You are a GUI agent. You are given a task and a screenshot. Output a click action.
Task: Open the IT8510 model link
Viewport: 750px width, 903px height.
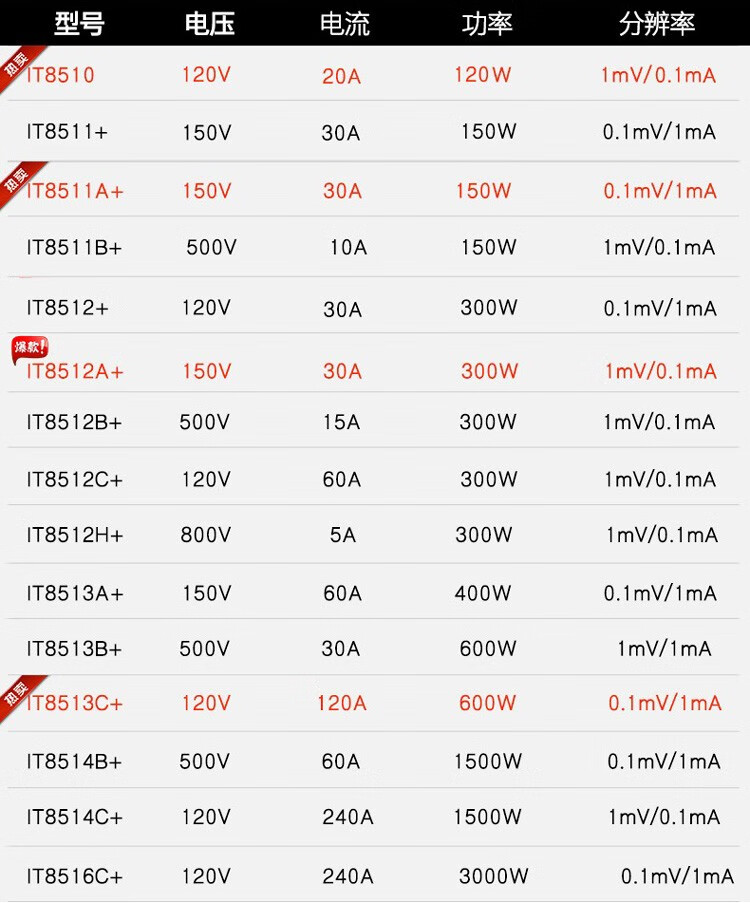[x=61, y=75]
